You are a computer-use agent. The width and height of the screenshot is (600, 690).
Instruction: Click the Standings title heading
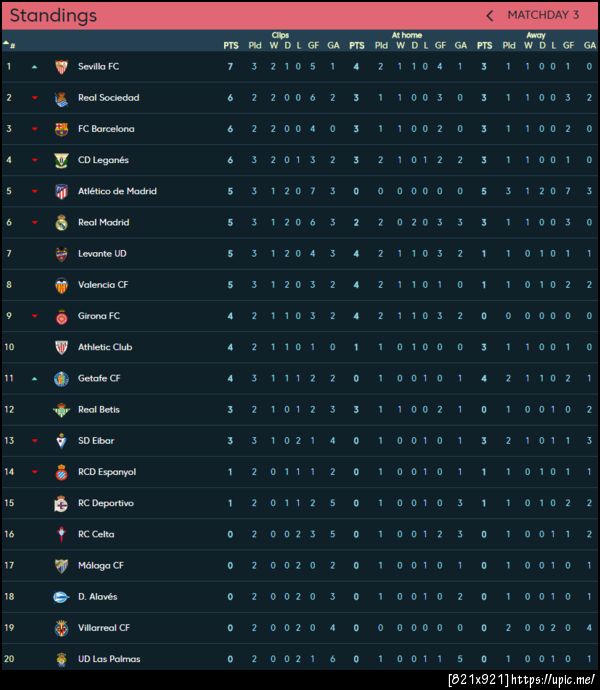pyautogui.click(x=53, y=16)
